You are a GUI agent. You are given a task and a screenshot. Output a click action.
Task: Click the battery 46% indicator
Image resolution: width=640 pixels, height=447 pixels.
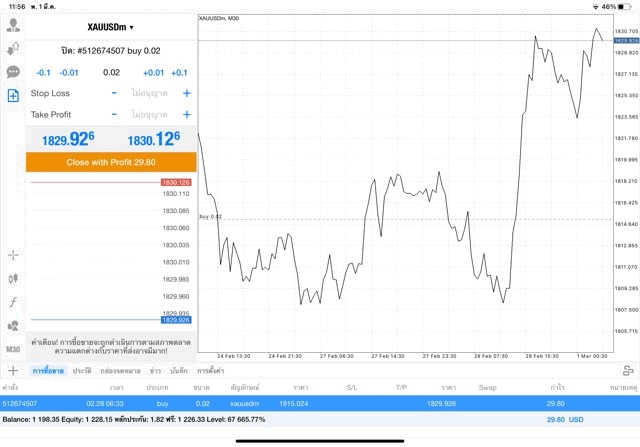coord(616,7)
